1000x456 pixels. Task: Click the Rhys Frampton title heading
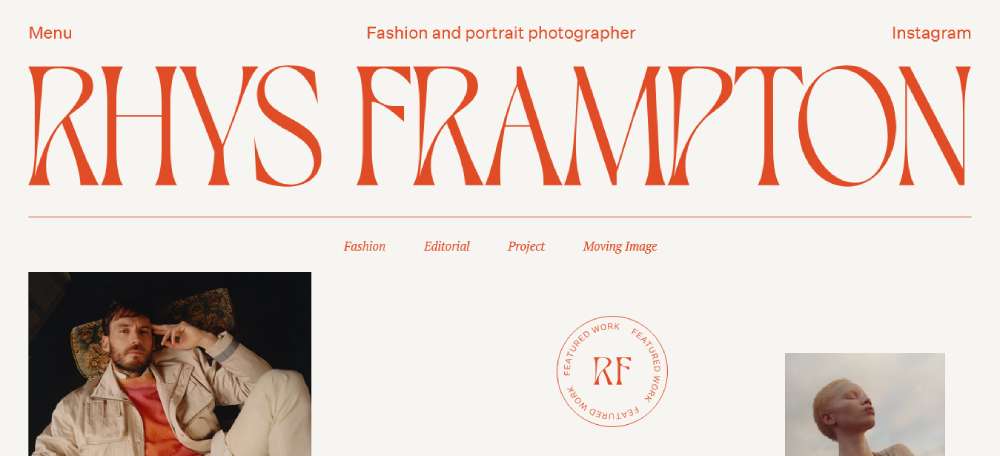pyautogui.click(x=499, y=126)
